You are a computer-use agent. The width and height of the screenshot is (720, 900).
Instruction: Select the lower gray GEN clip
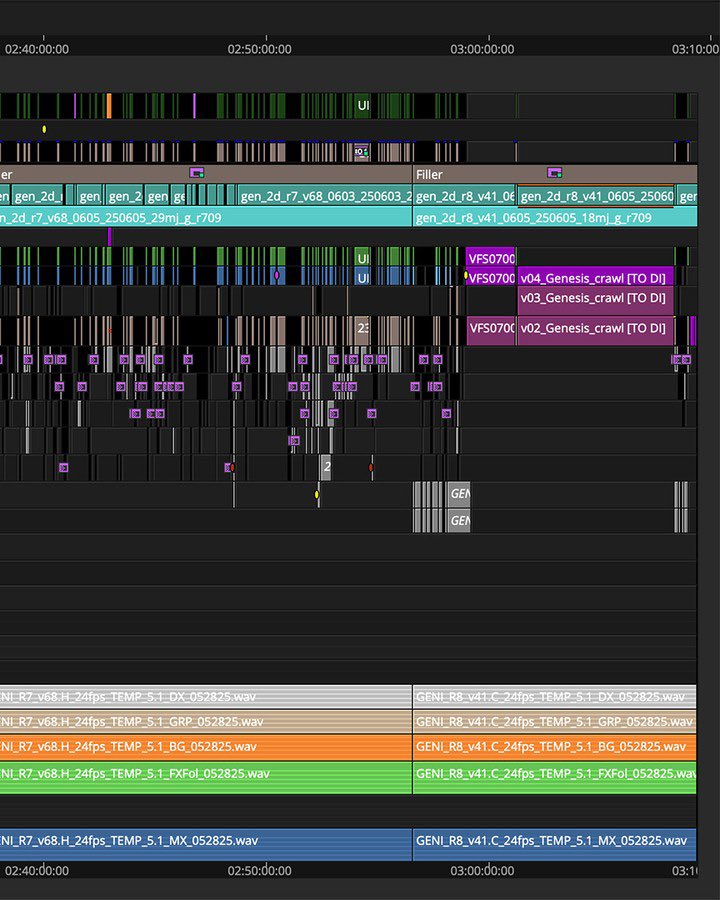pos(458,521)
